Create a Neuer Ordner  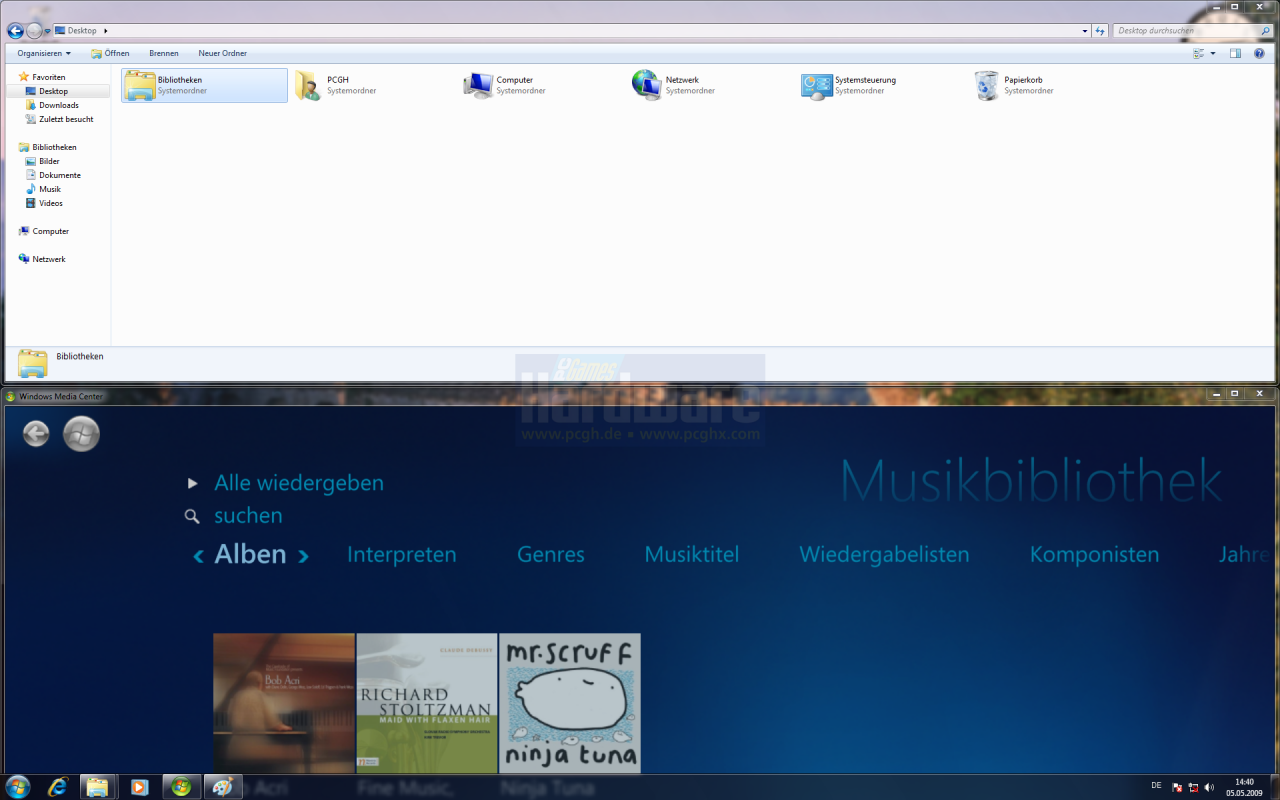[222, 53]
